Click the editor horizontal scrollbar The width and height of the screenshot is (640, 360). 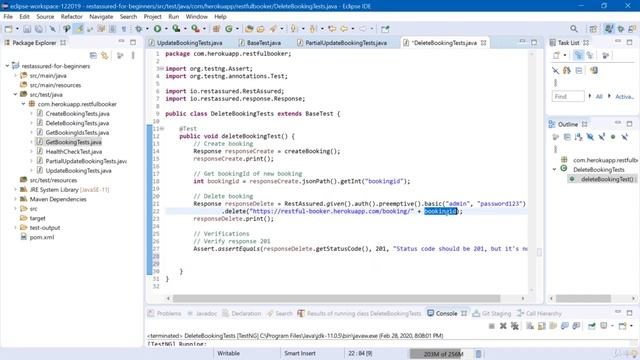click(336, 298)
